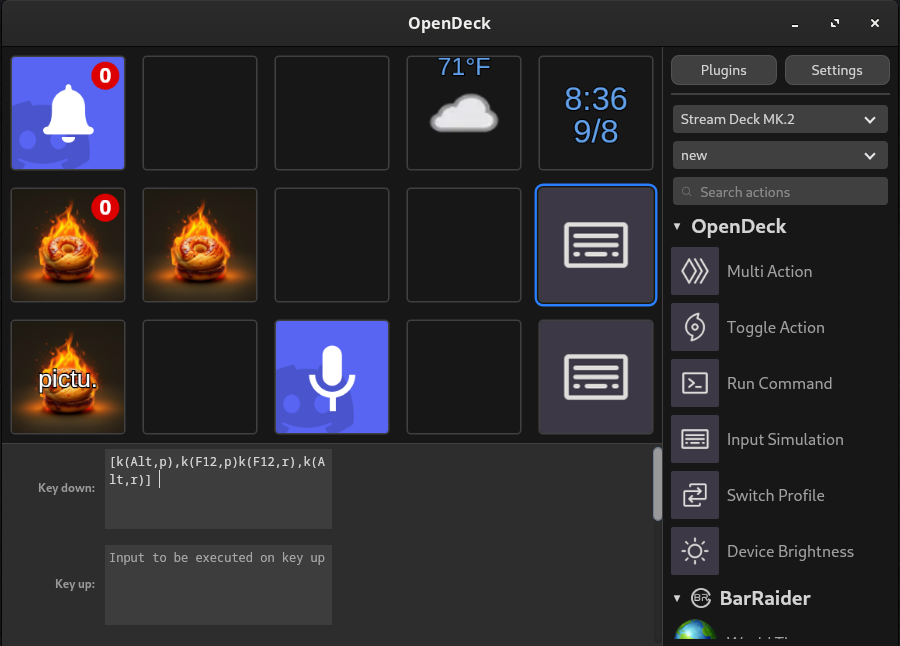Click the Toggle Action icon

pos(695,327)
